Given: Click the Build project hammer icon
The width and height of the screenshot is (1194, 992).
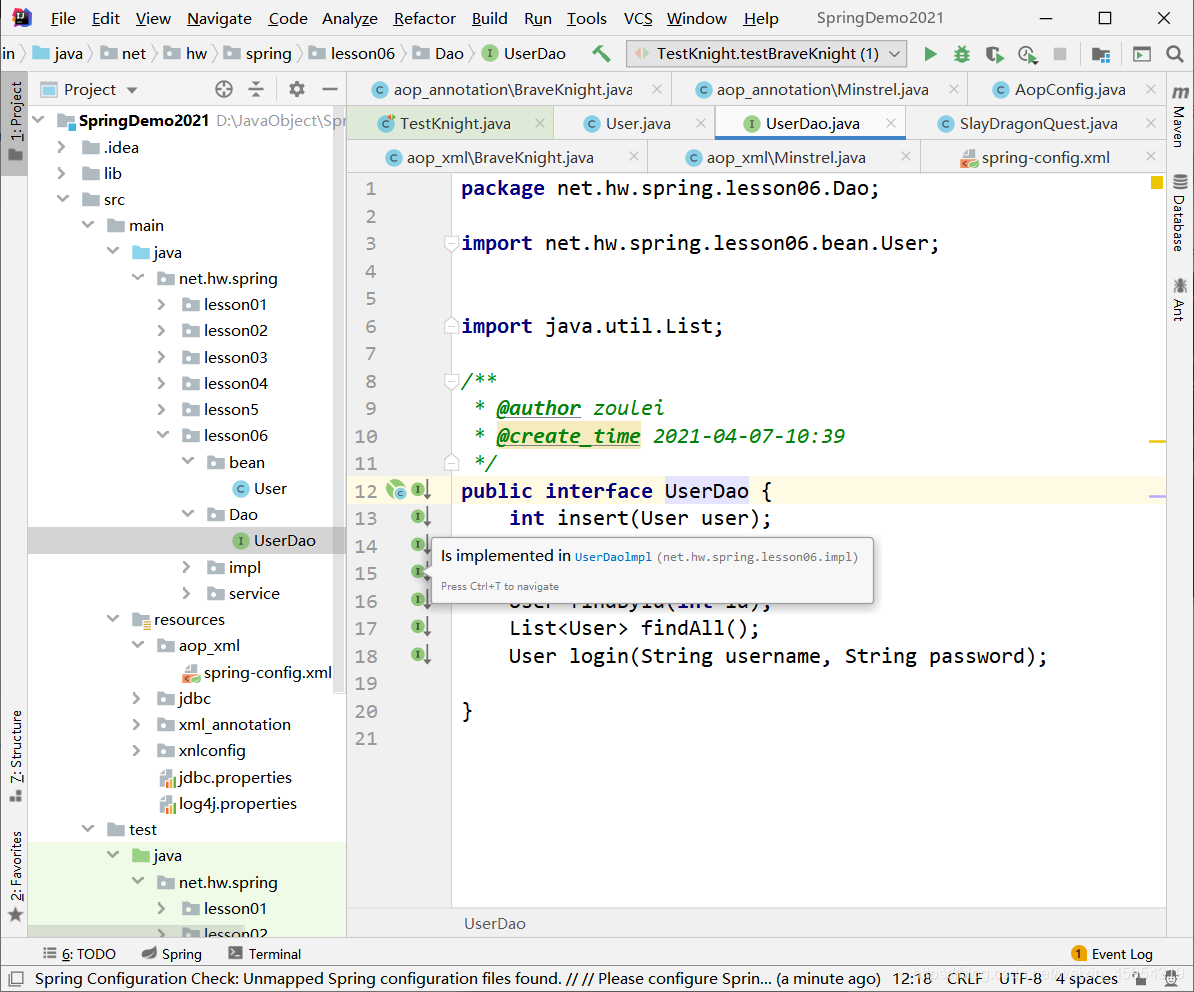Looking at the screenshot, I should tap(601, 53).
